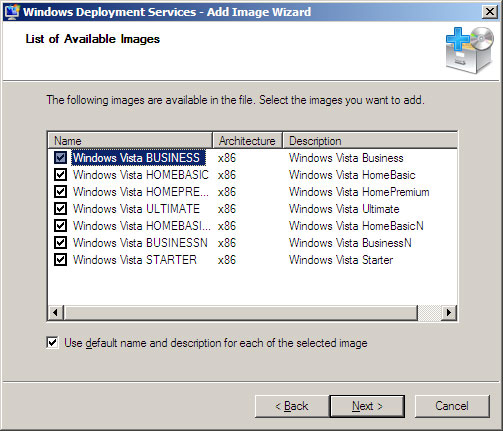This screenshot has width=503, height=431.
Task: Toggle the Windows Vista HomePremium checkbox
Action: click(x=60, y=192)
